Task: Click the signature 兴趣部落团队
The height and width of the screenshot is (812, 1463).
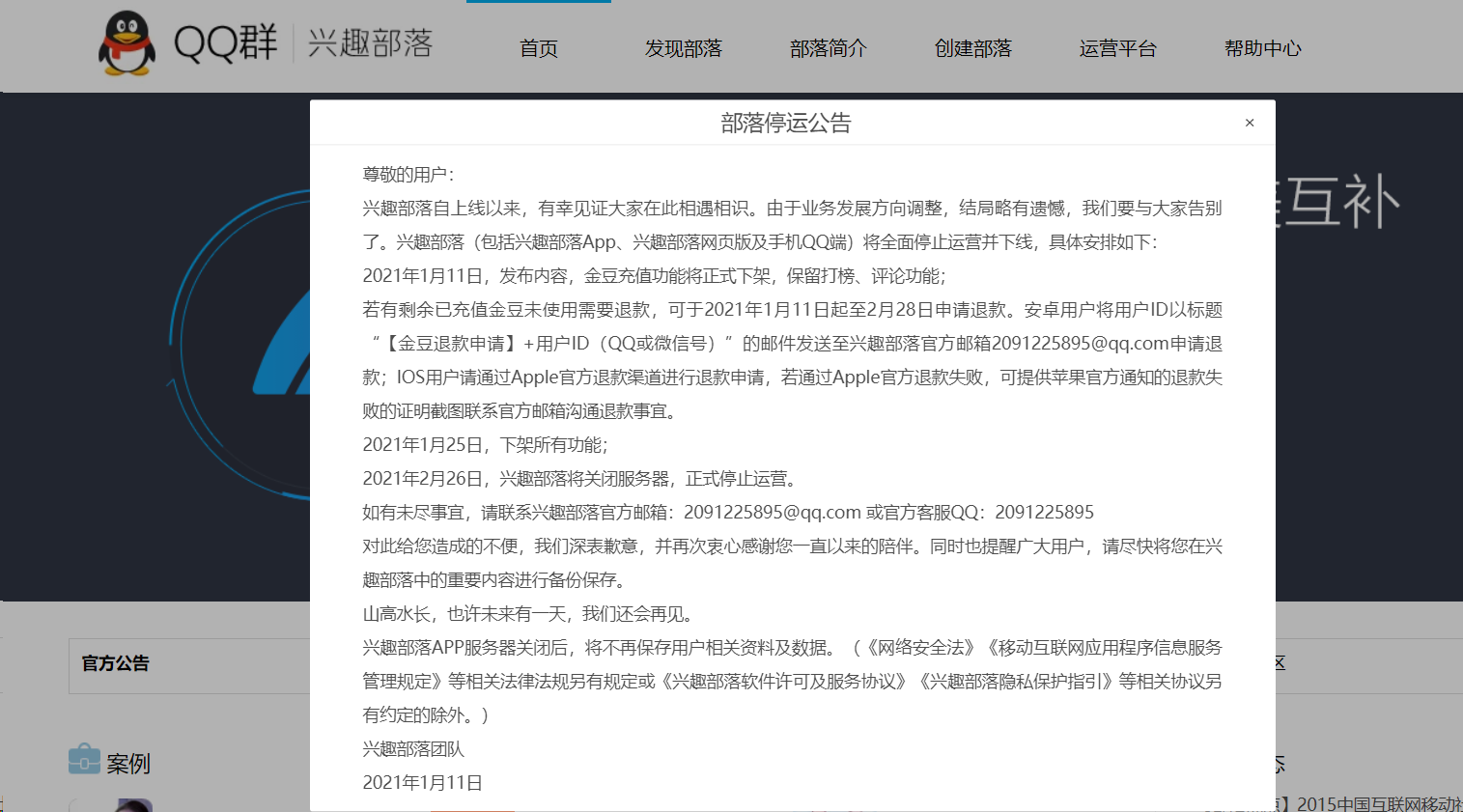Action: 413,749
